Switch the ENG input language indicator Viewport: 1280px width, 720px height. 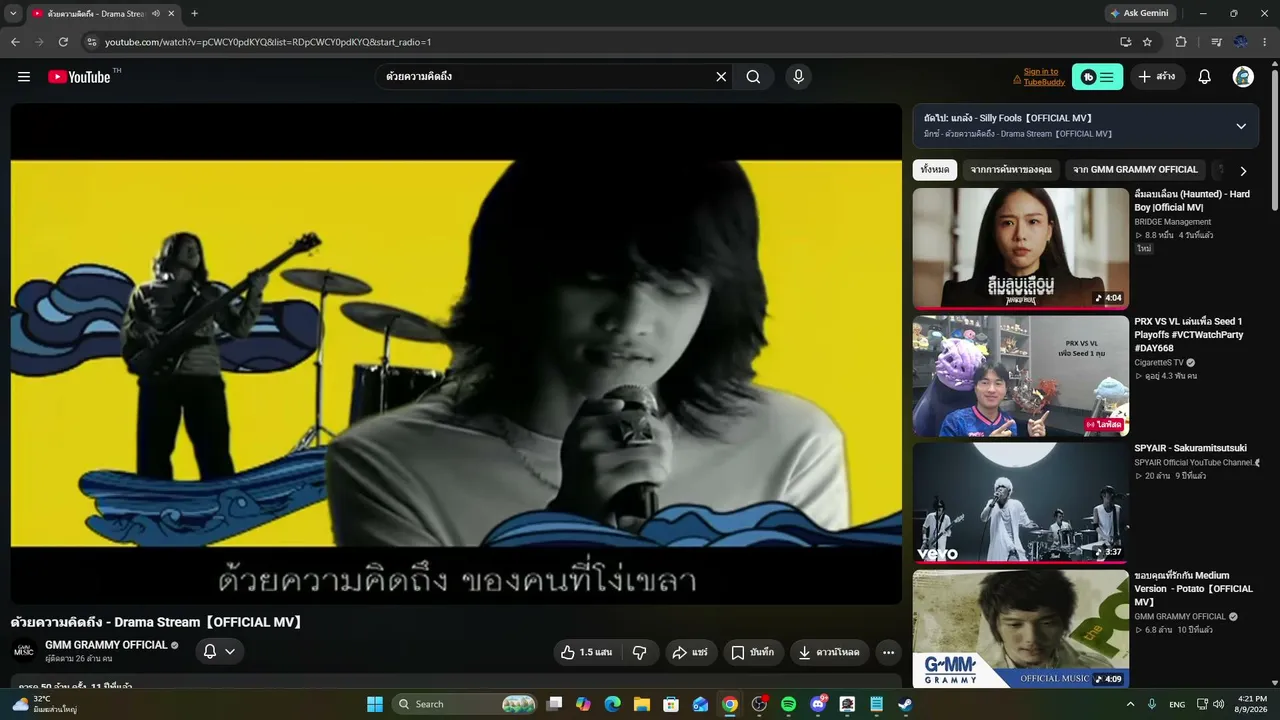[x=1177, y=704]
